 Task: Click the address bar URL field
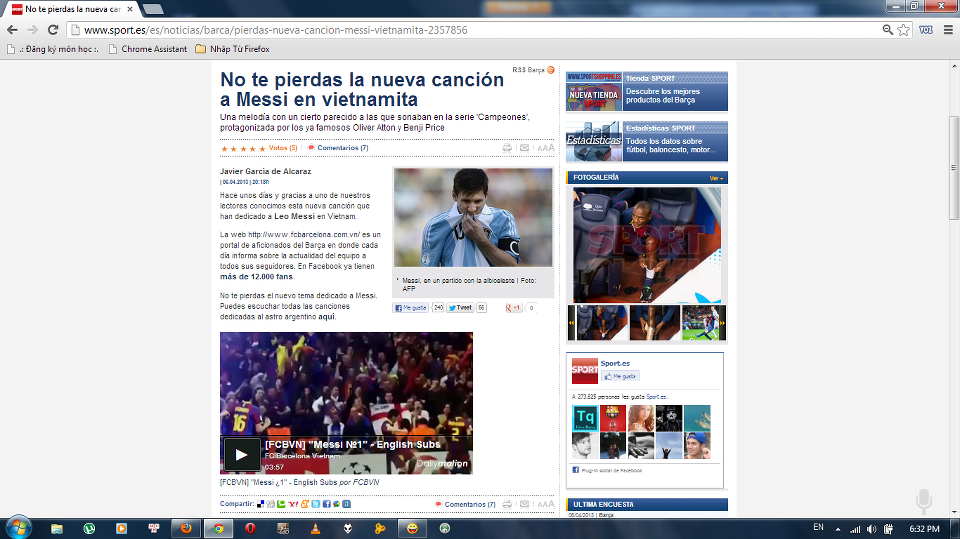(450, 30)
